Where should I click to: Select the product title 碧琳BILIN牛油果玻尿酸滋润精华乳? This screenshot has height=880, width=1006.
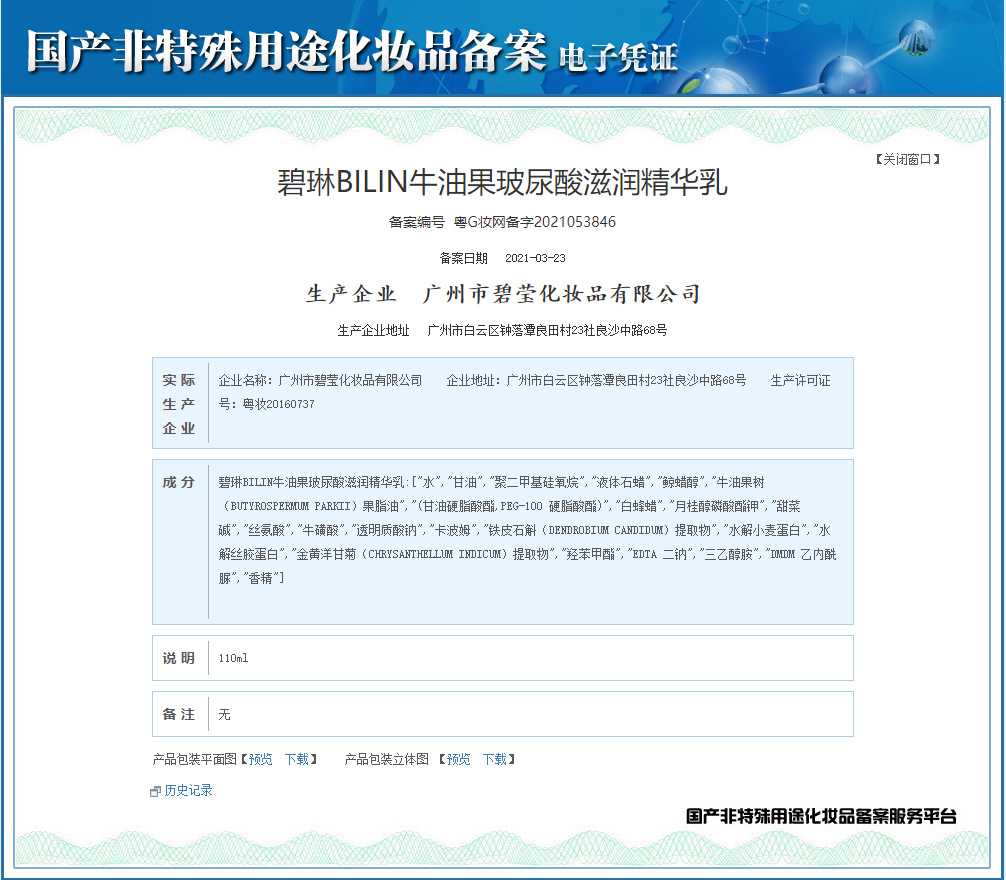pos(502,182)
